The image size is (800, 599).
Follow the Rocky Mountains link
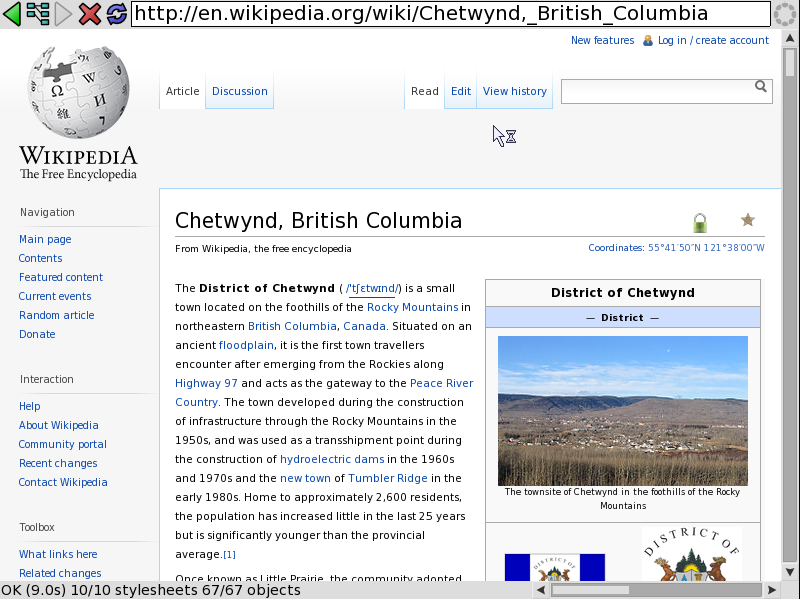tap(412, 307)
